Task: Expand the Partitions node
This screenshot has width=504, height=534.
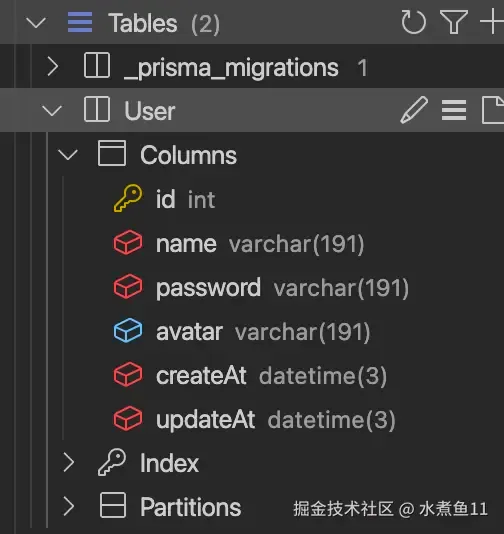Action: pos(69,506)
